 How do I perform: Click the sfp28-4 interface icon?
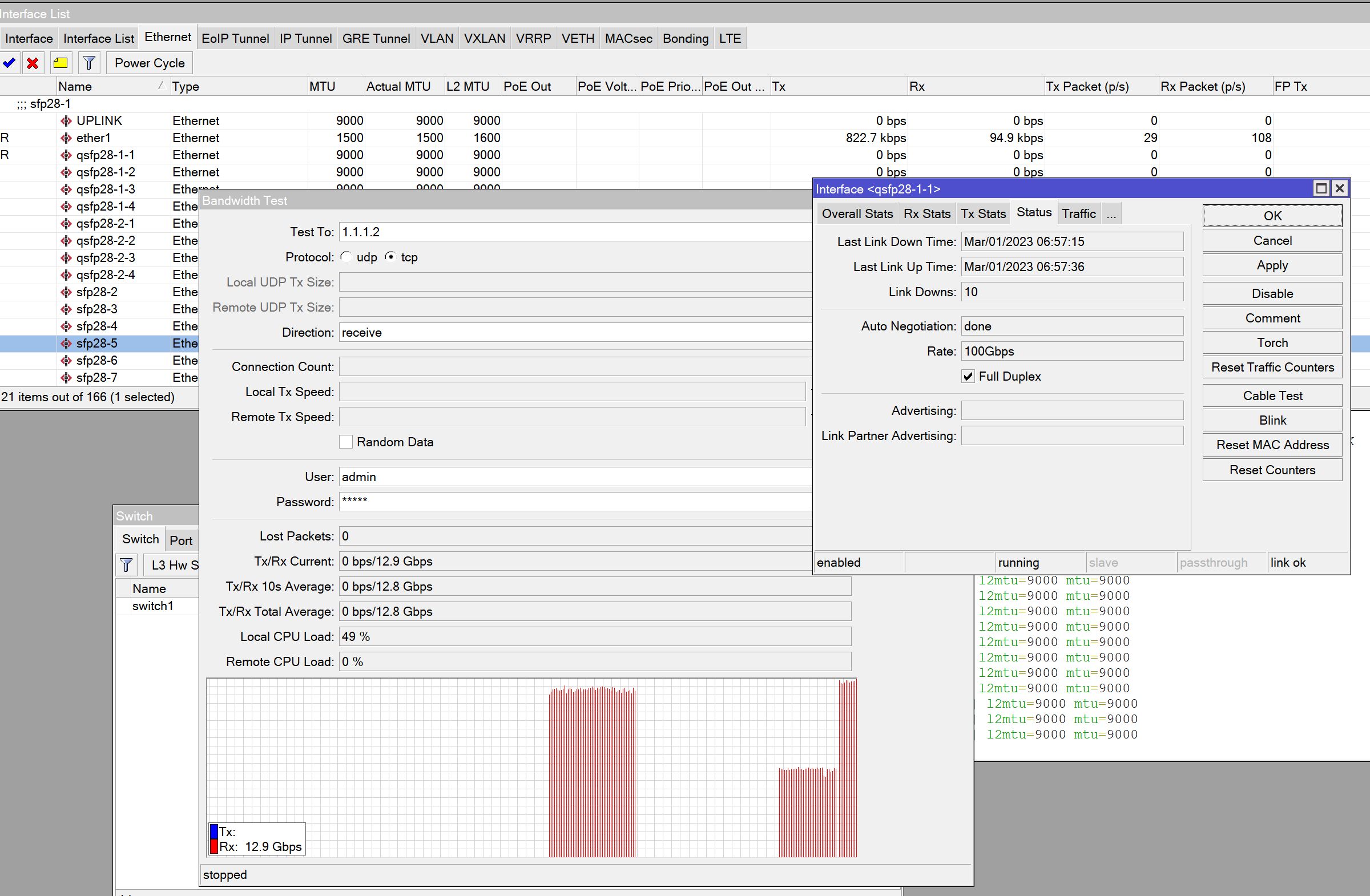pyautogui.click(x=66, y=326)
